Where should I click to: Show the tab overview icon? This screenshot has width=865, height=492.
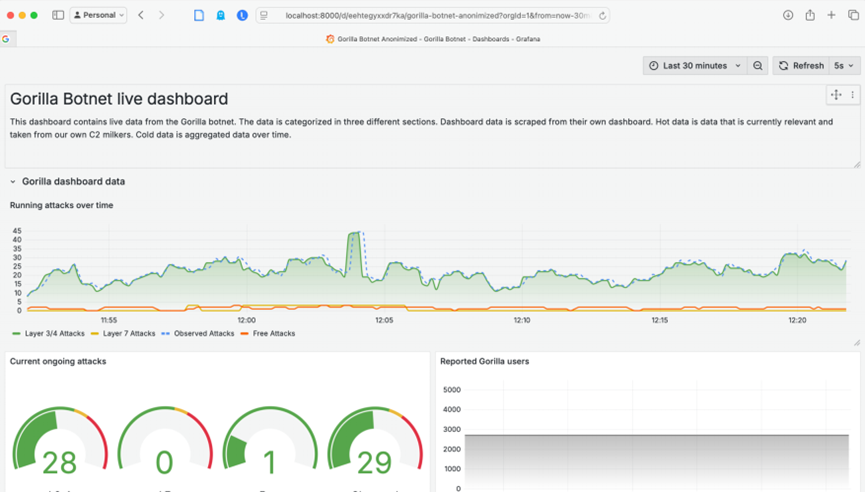(x=853, y=15)
